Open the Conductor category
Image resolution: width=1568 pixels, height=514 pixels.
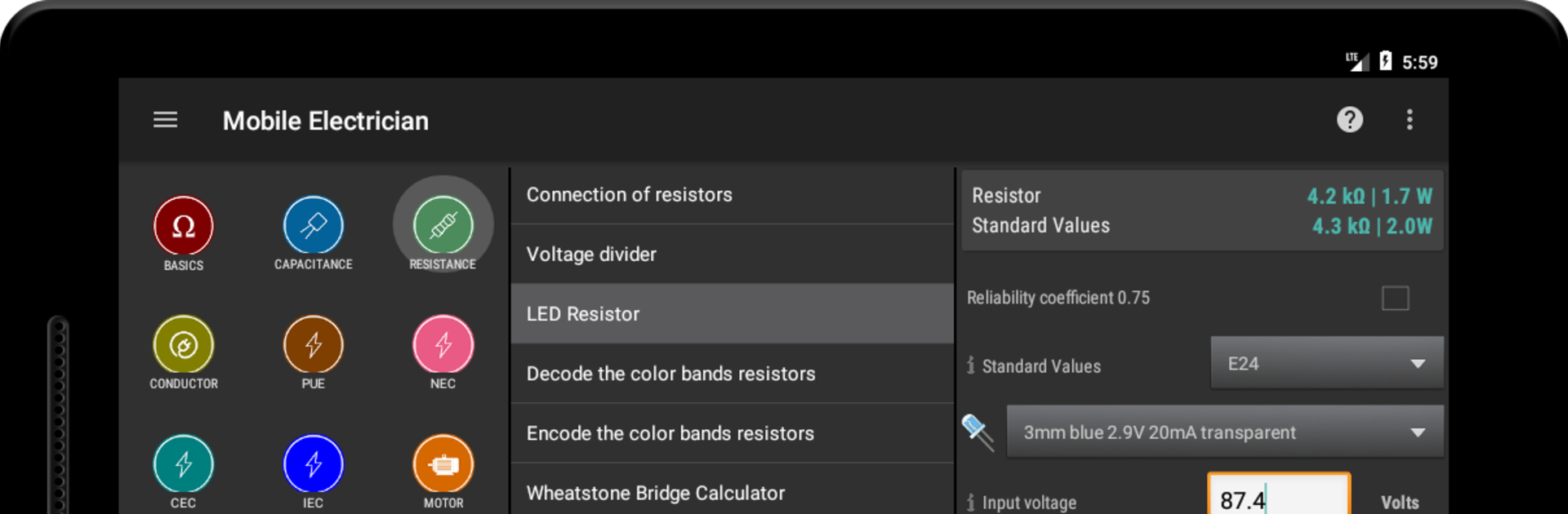pos(184,345)
